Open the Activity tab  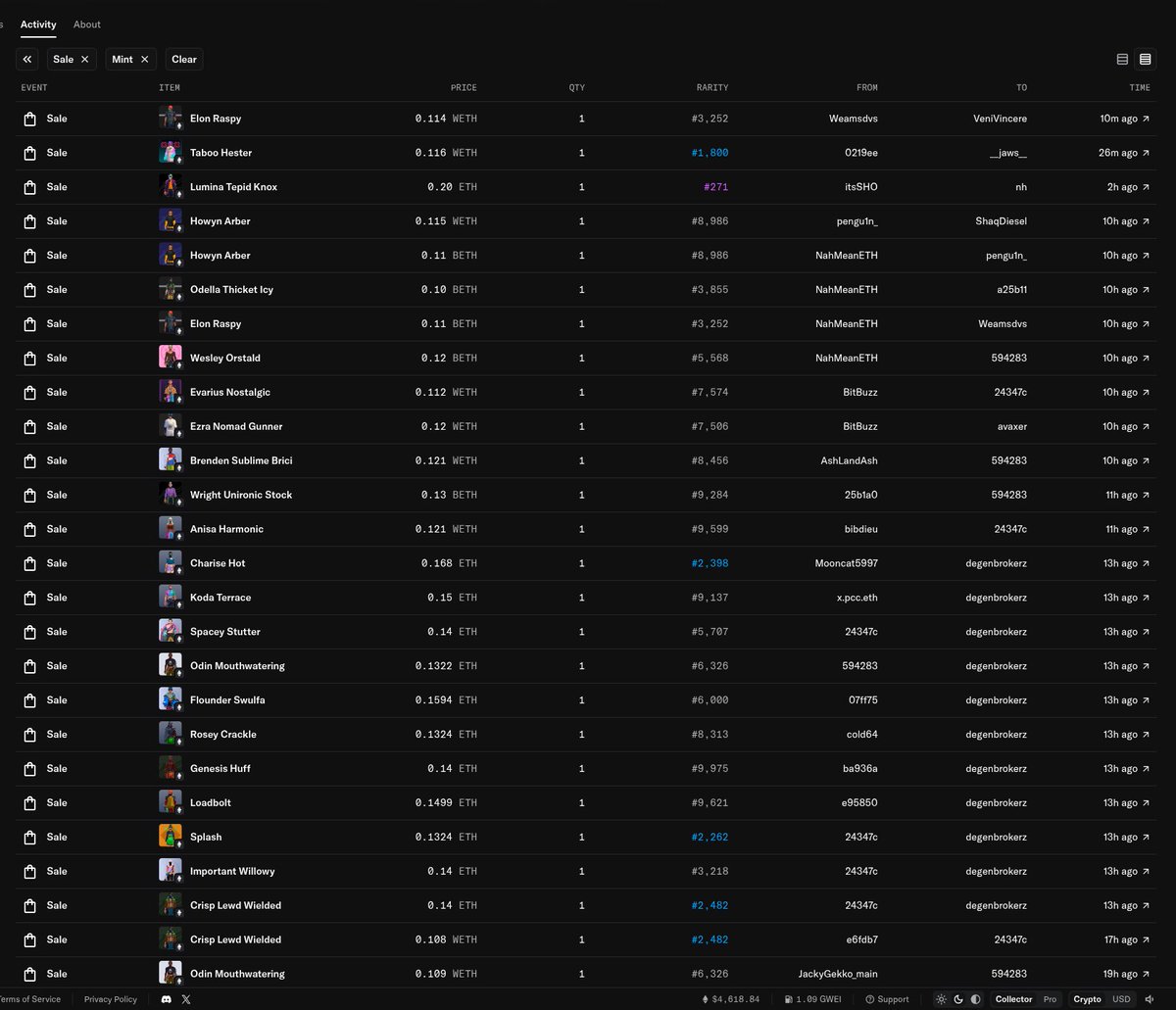coord(38,24)
